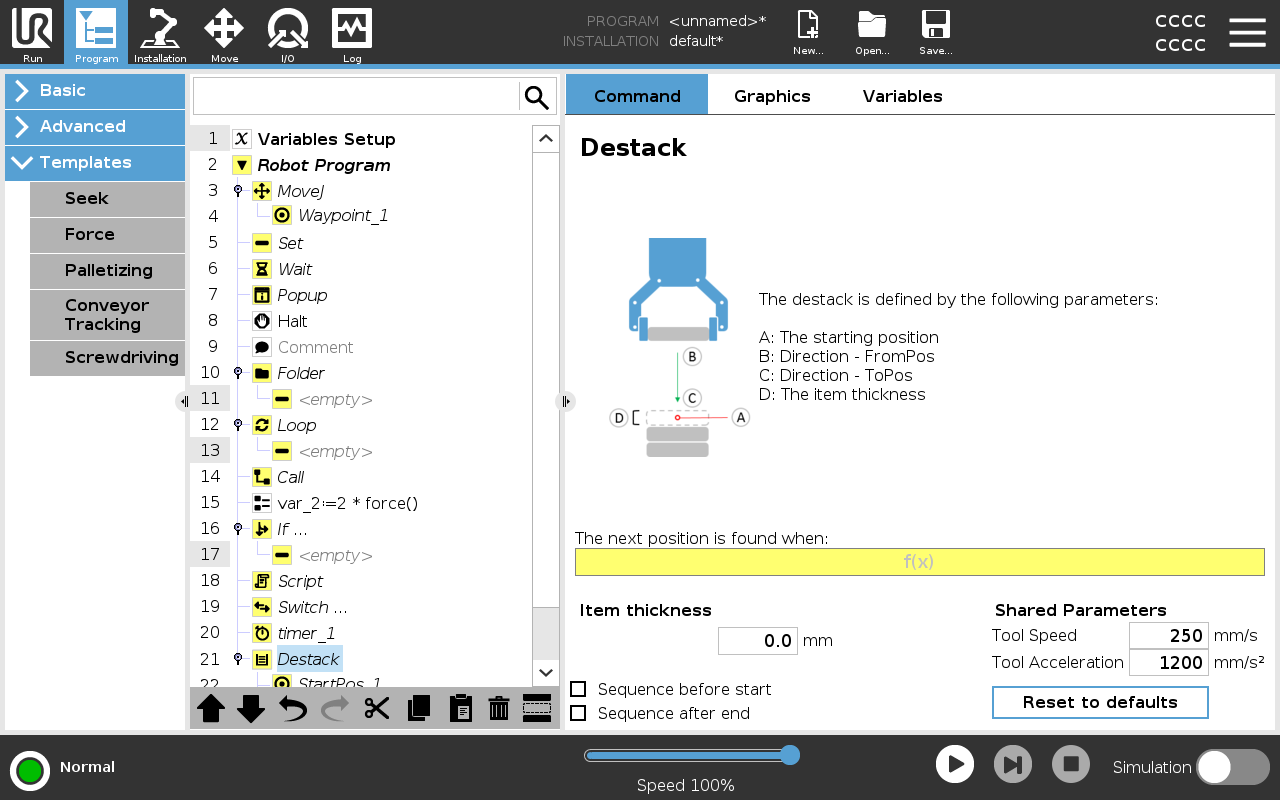The image size is (1280, 800).
Task: Move selected node up with arrow
Action: coord(211,708)
